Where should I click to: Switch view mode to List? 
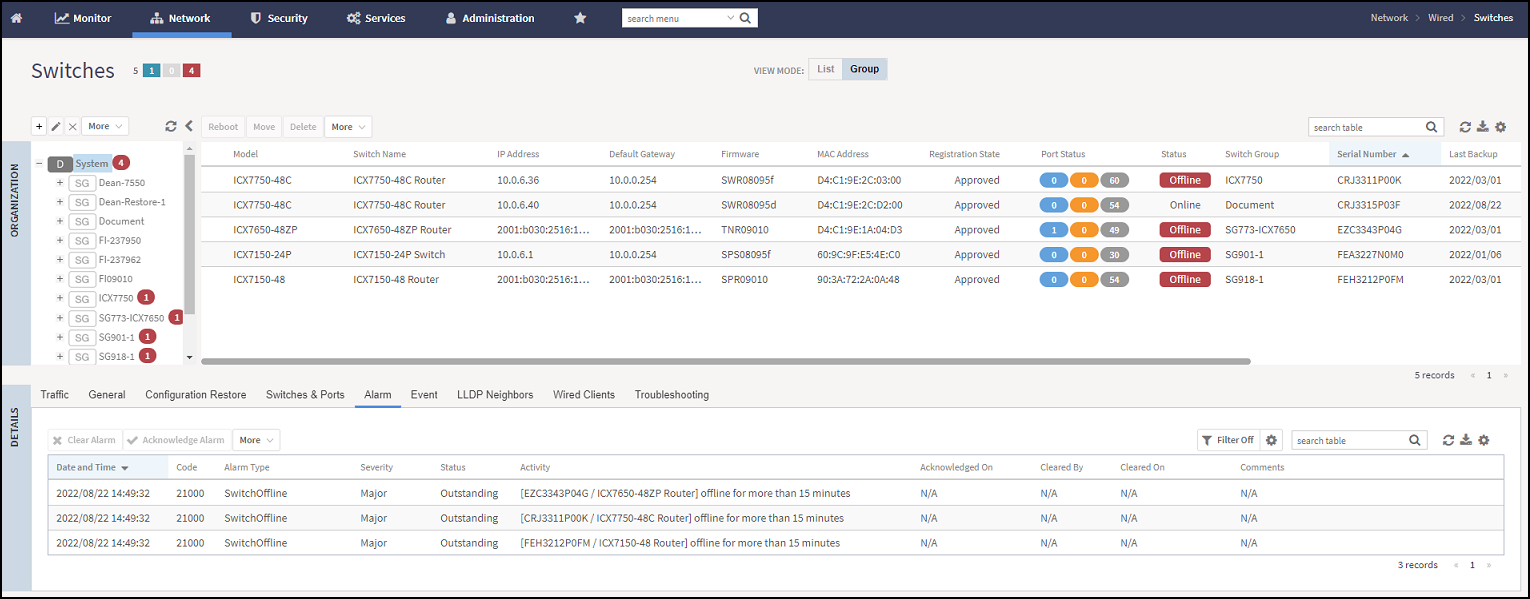(825, 69)
